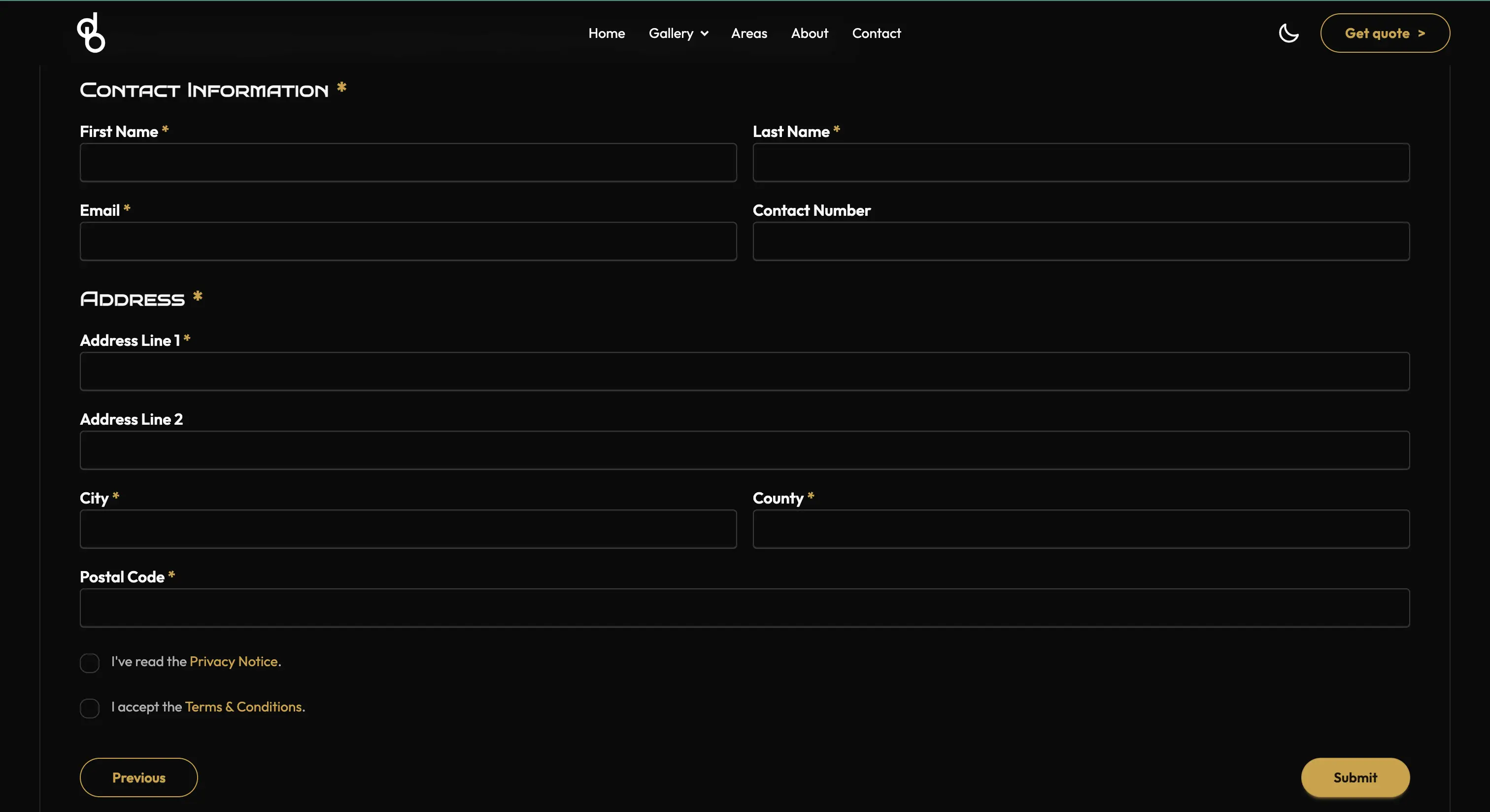1490x812 pixels.
Task: Expand the Gallery dropdown menu
Action: click(677, 33)
